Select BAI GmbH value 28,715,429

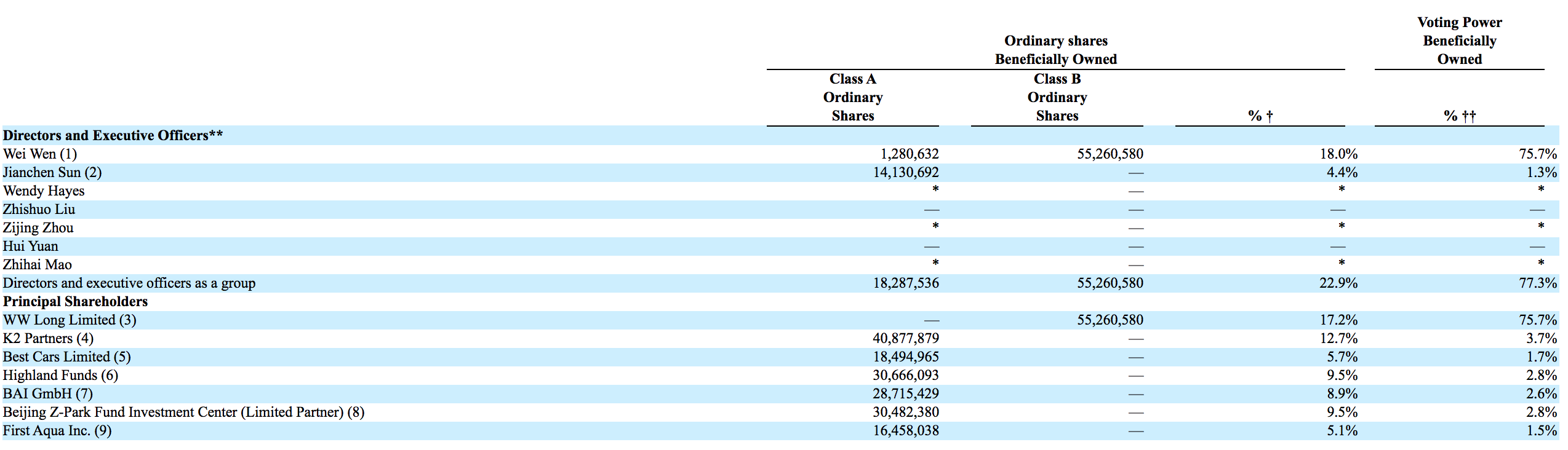tap(906, 394)
